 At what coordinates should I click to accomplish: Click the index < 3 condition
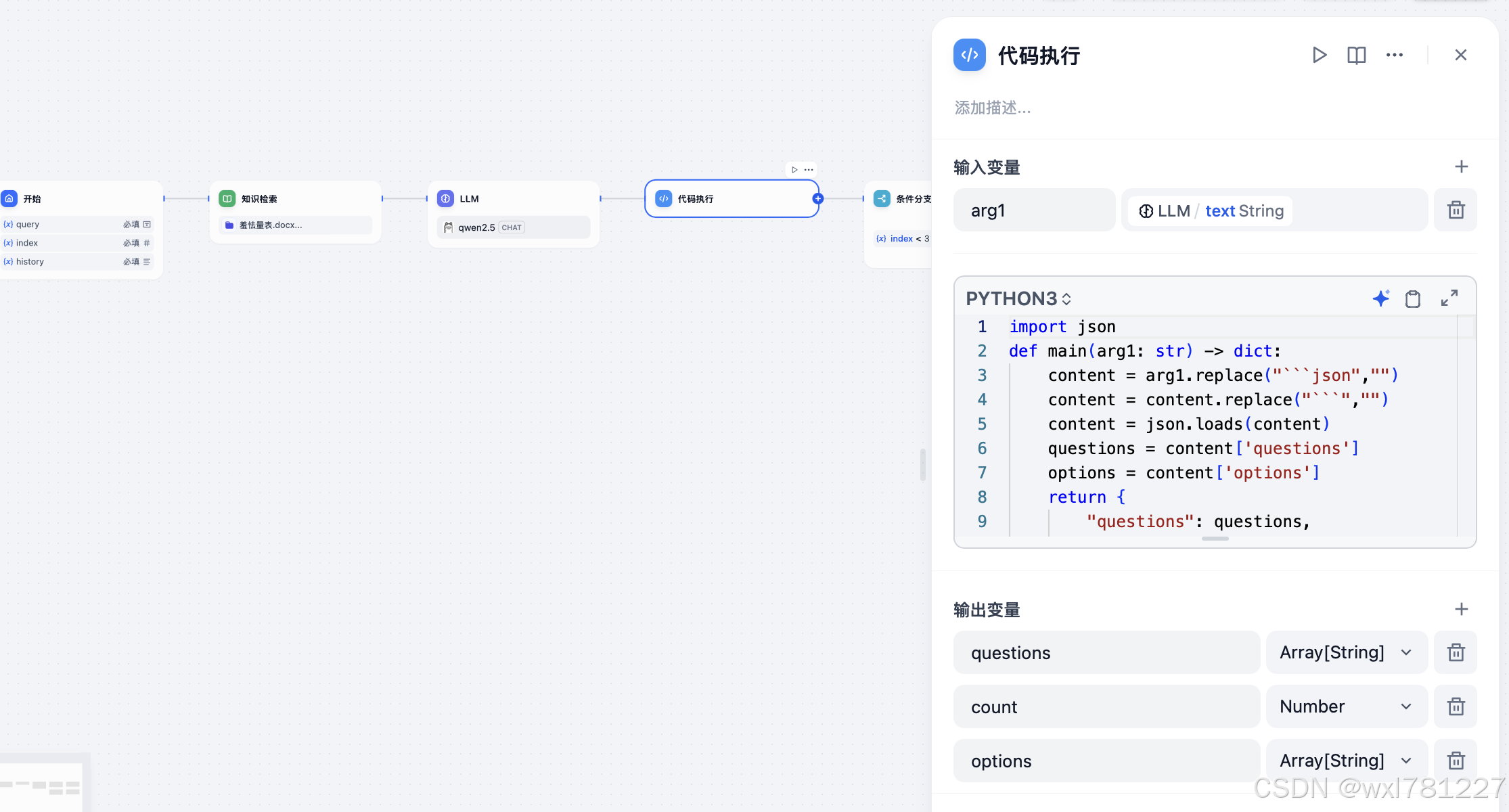click(x=903, y=238)
